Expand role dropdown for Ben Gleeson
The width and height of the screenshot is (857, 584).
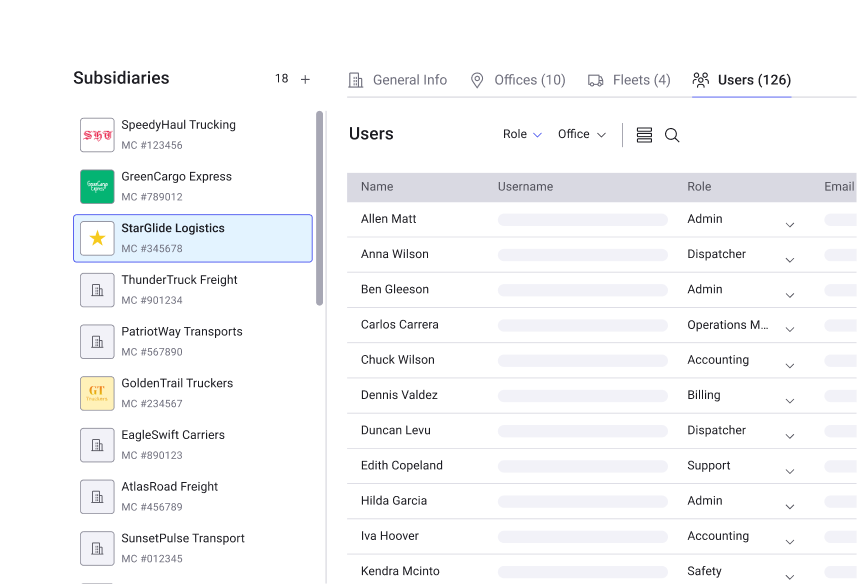[790, 295]
